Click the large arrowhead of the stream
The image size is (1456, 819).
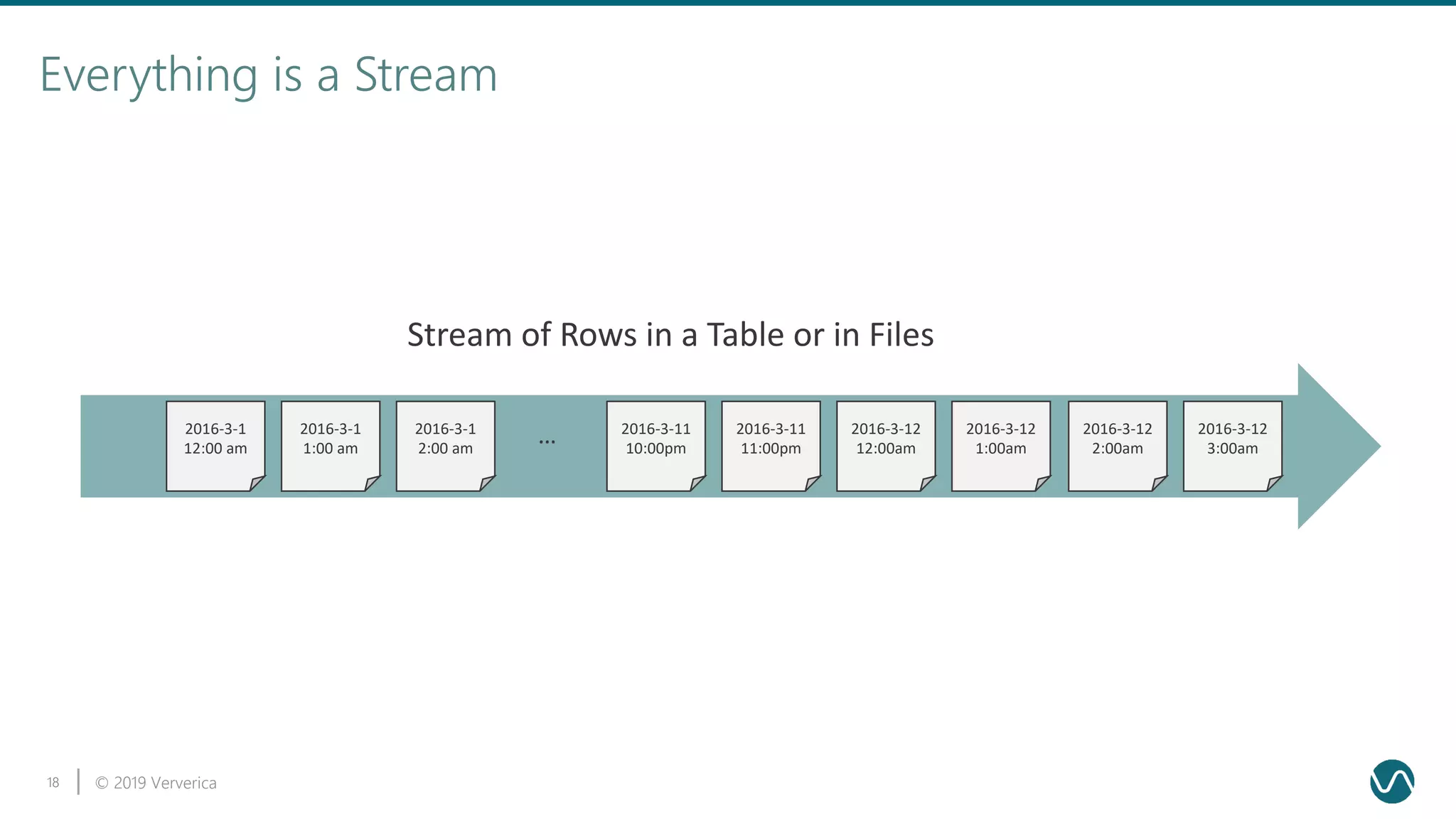[1333, 446]
